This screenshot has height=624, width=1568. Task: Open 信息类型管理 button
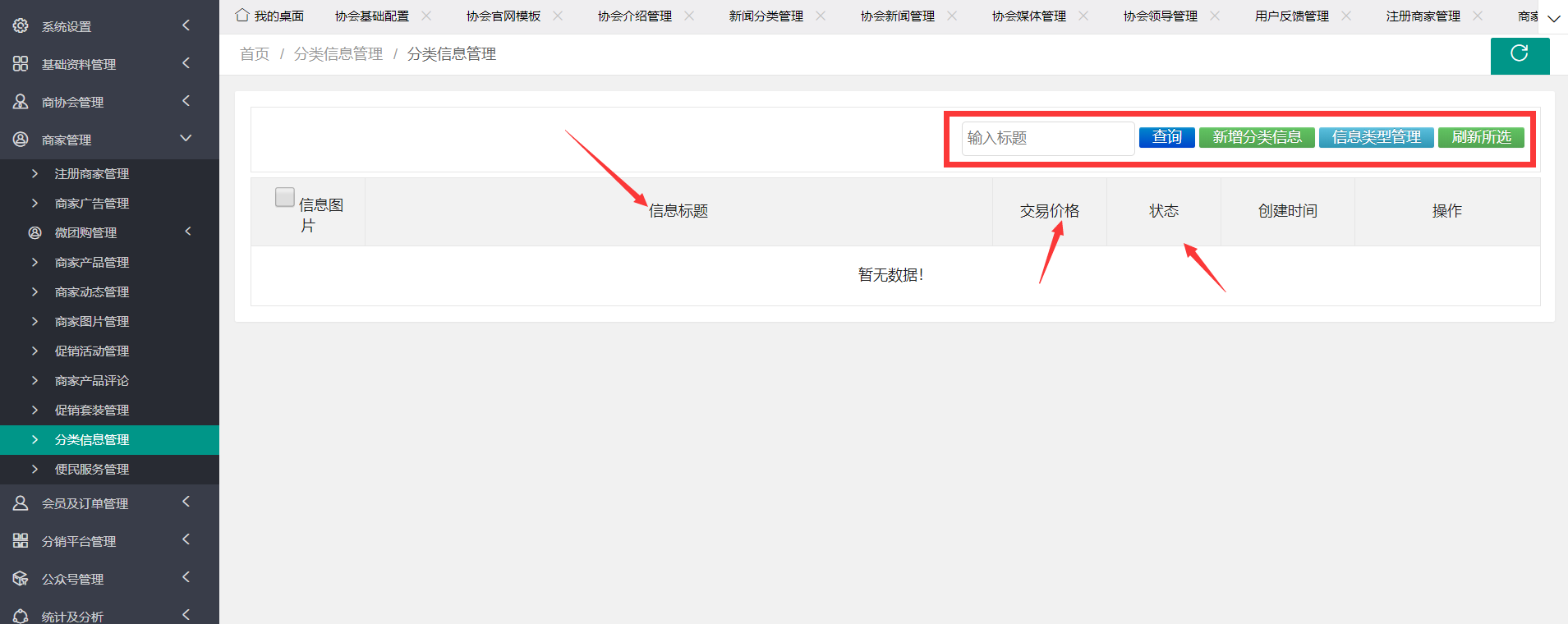(1376, 137)
